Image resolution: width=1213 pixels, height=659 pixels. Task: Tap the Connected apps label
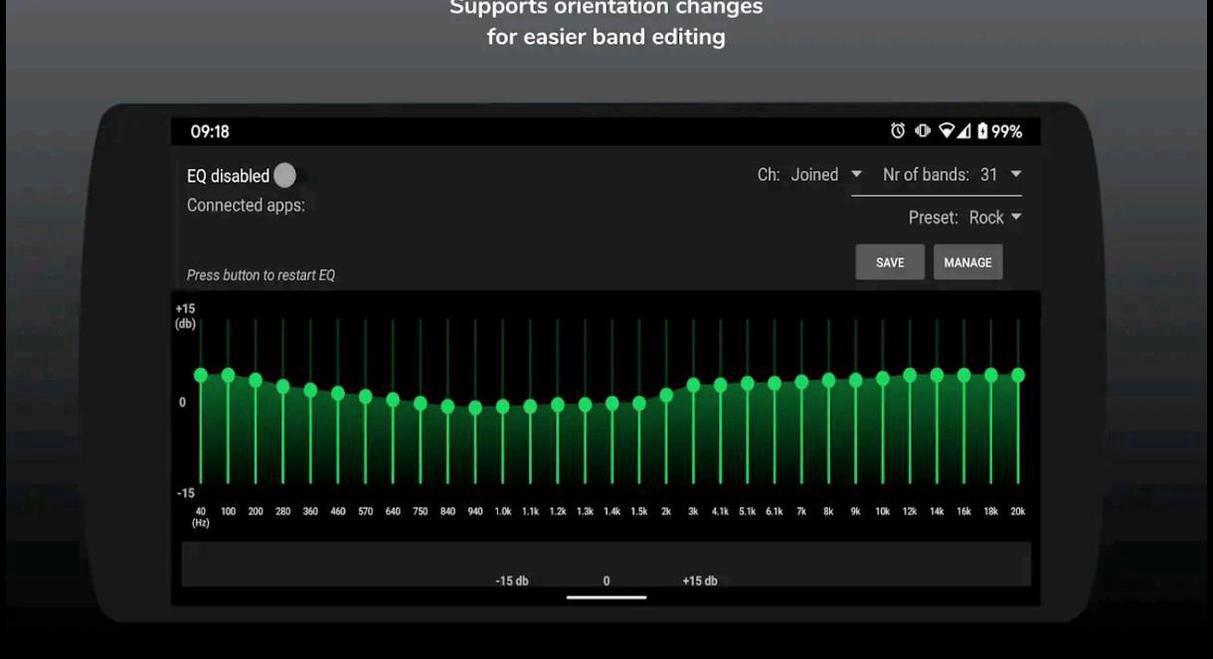(x=245, y=204)
